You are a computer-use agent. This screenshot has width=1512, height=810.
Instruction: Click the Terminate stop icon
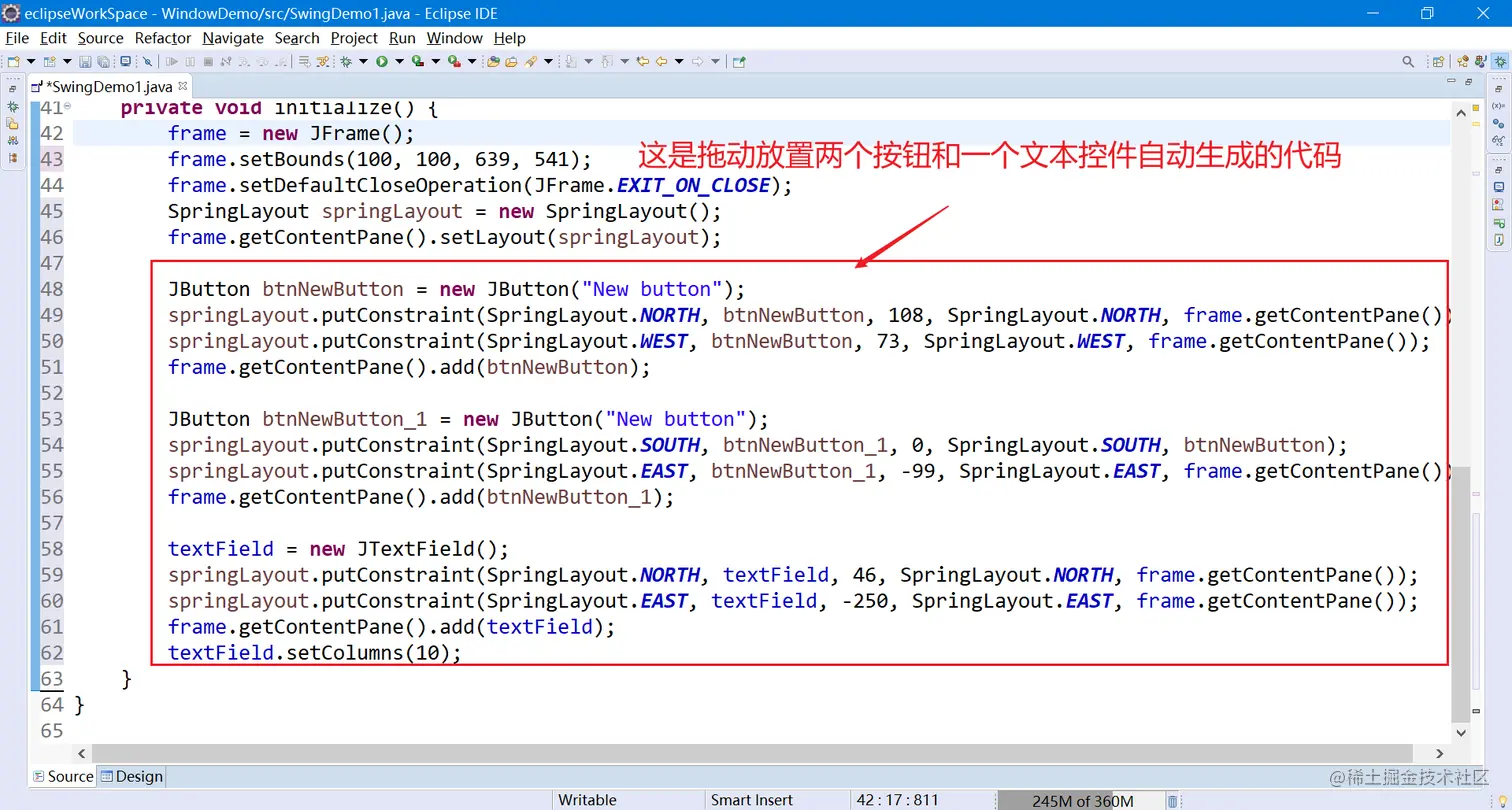(x=208, y=61)
